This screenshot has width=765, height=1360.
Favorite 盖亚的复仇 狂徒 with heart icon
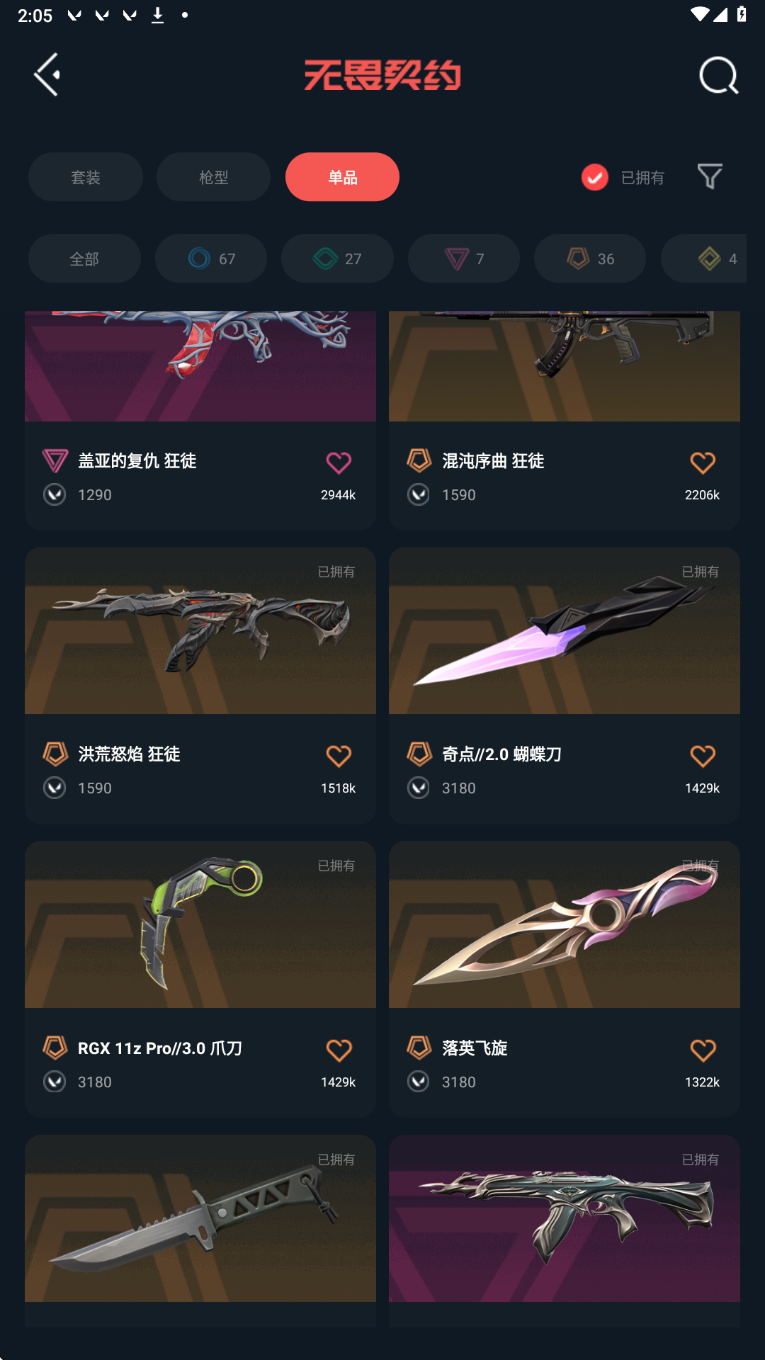click(x=339, y=462)
